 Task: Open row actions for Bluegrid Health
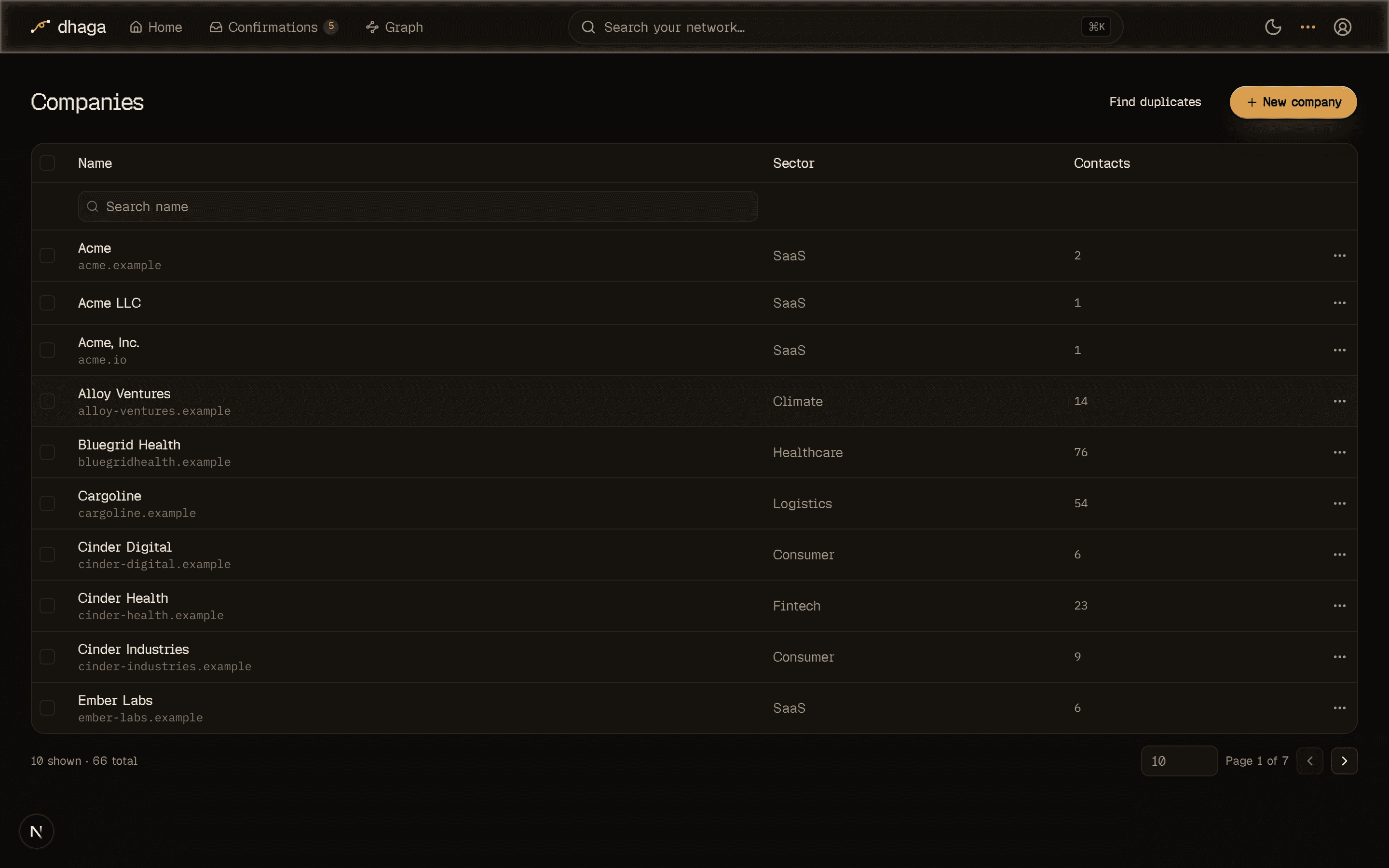pyautogui.click(x=1339, y=452)
